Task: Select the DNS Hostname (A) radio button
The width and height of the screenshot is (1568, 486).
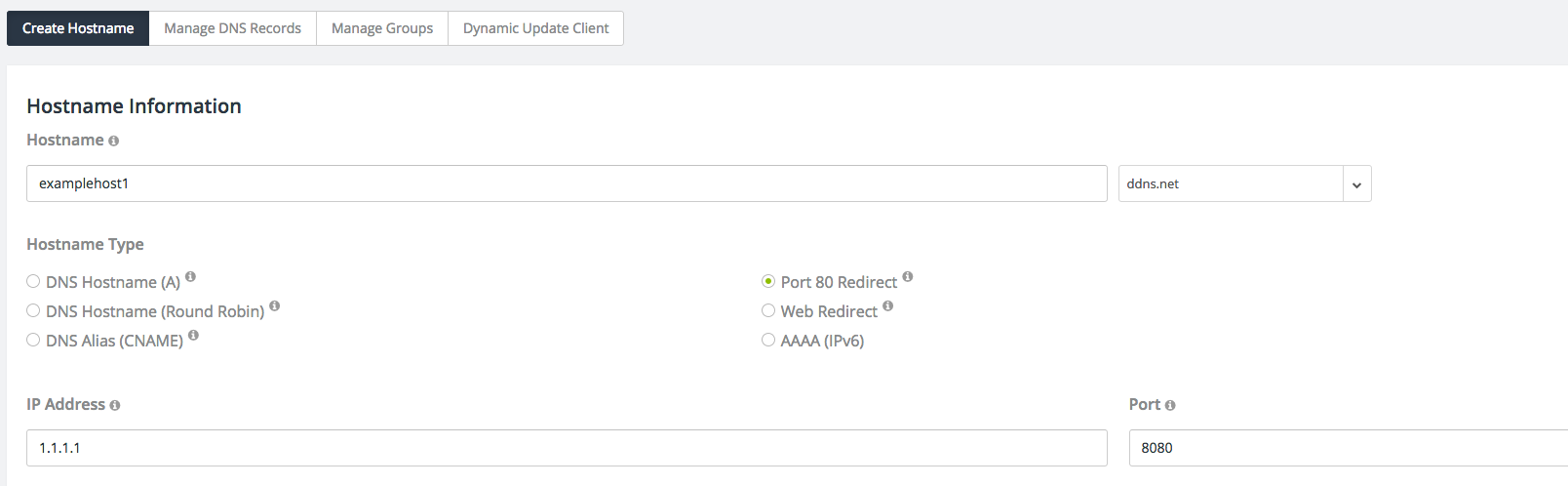Action: tap(33, 281)
